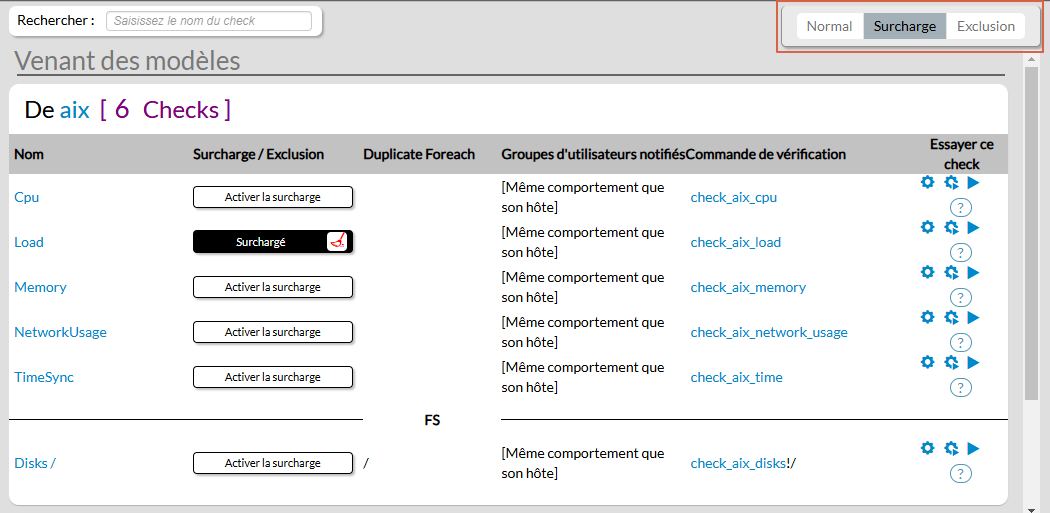The image size is (1050, 513).
Task: Switch to the Normal view mode
Action: 829,27
